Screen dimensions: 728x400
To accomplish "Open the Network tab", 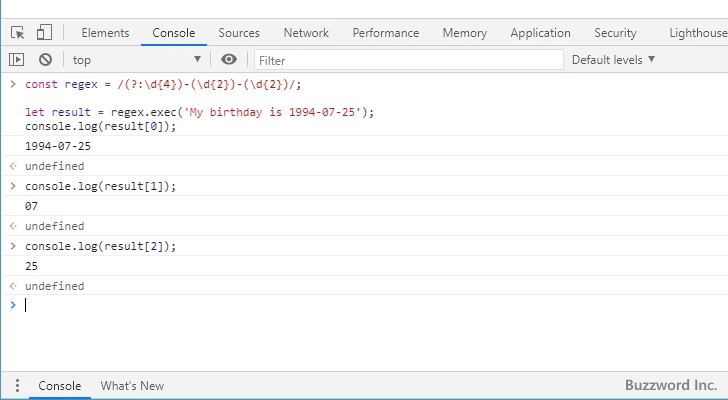I will [x=306, y=33].
